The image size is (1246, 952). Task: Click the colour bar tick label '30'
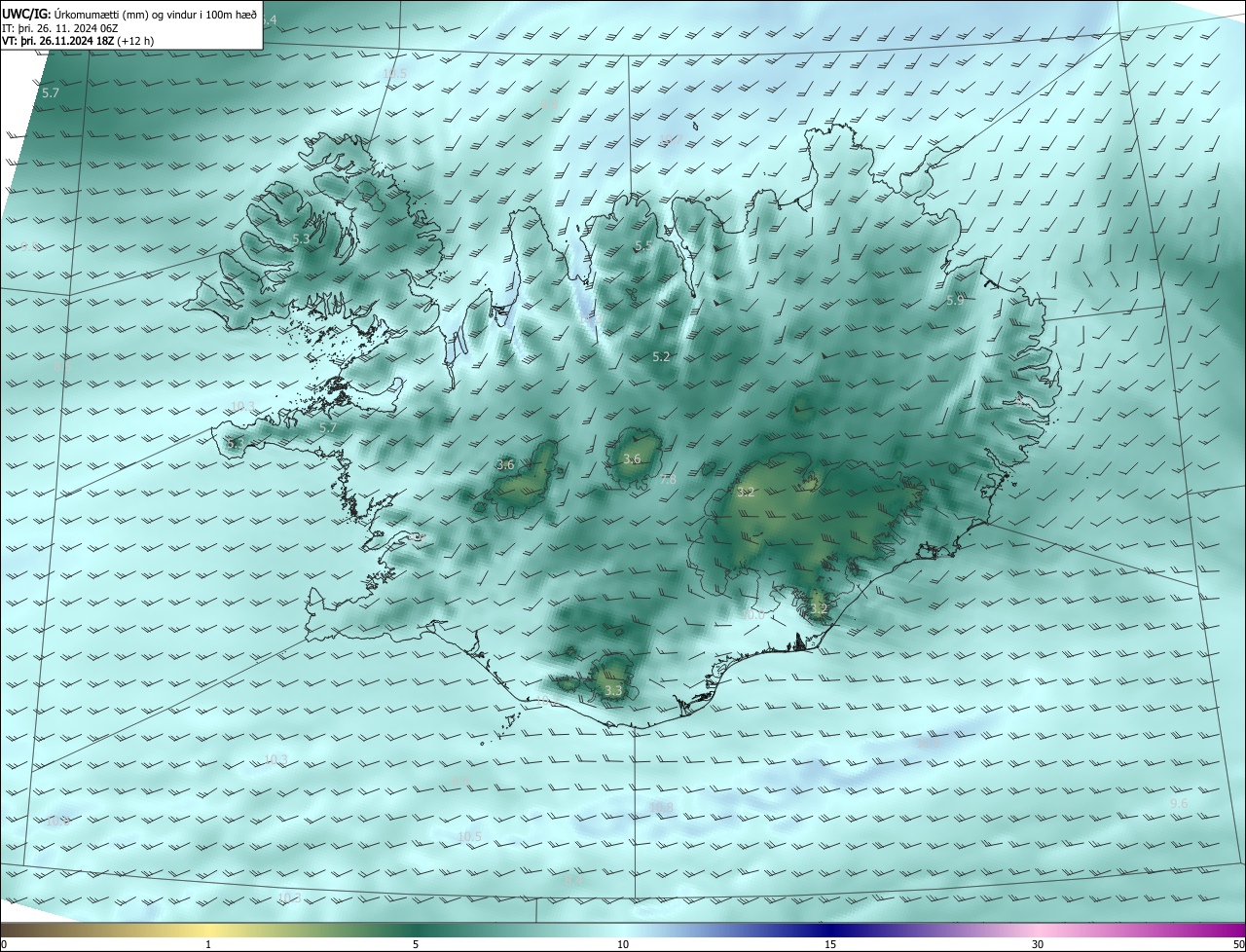point(1038,944)
